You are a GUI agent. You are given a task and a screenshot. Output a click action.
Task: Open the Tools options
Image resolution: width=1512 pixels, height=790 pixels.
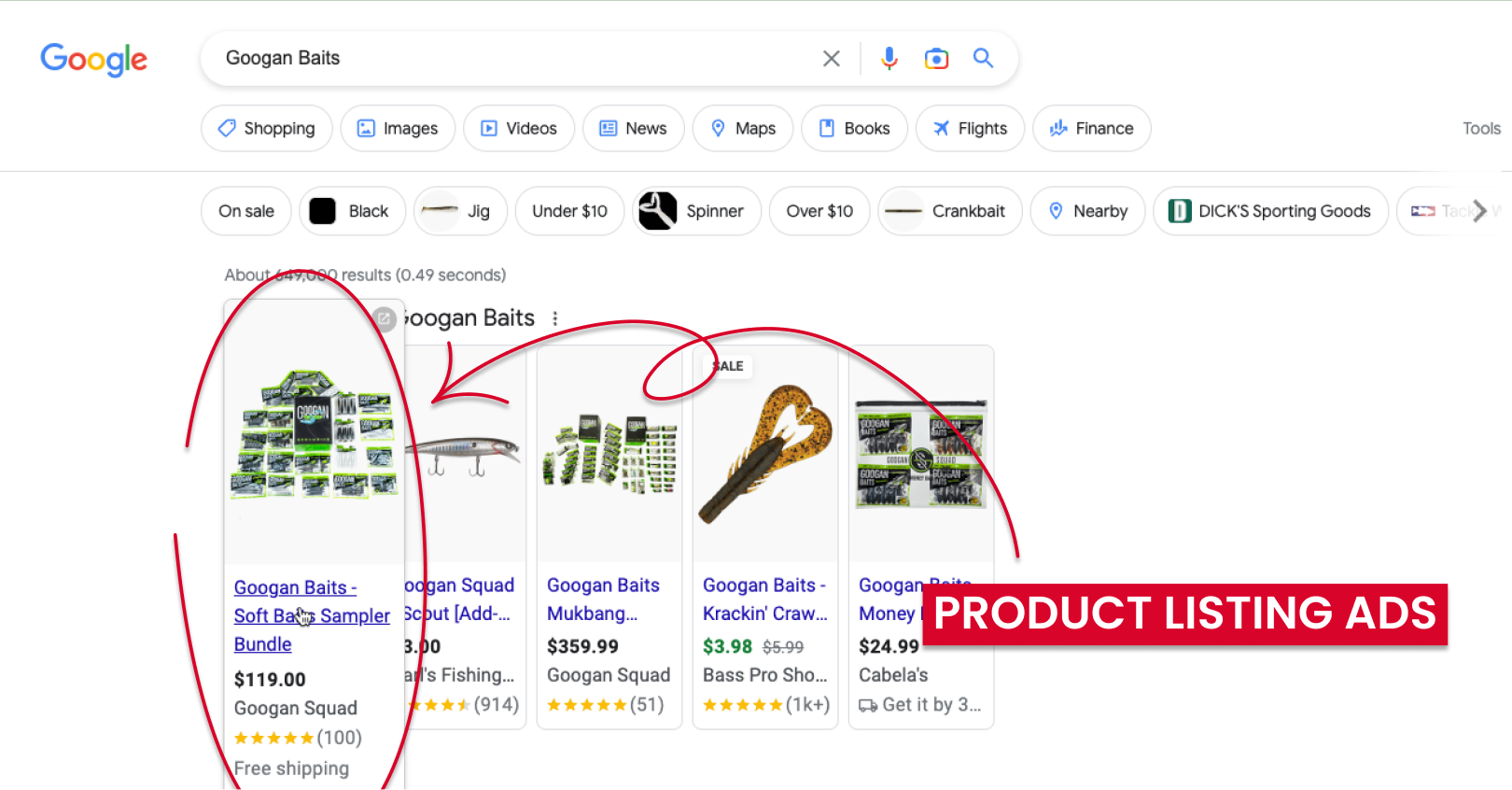click(x=1480, y=128)
